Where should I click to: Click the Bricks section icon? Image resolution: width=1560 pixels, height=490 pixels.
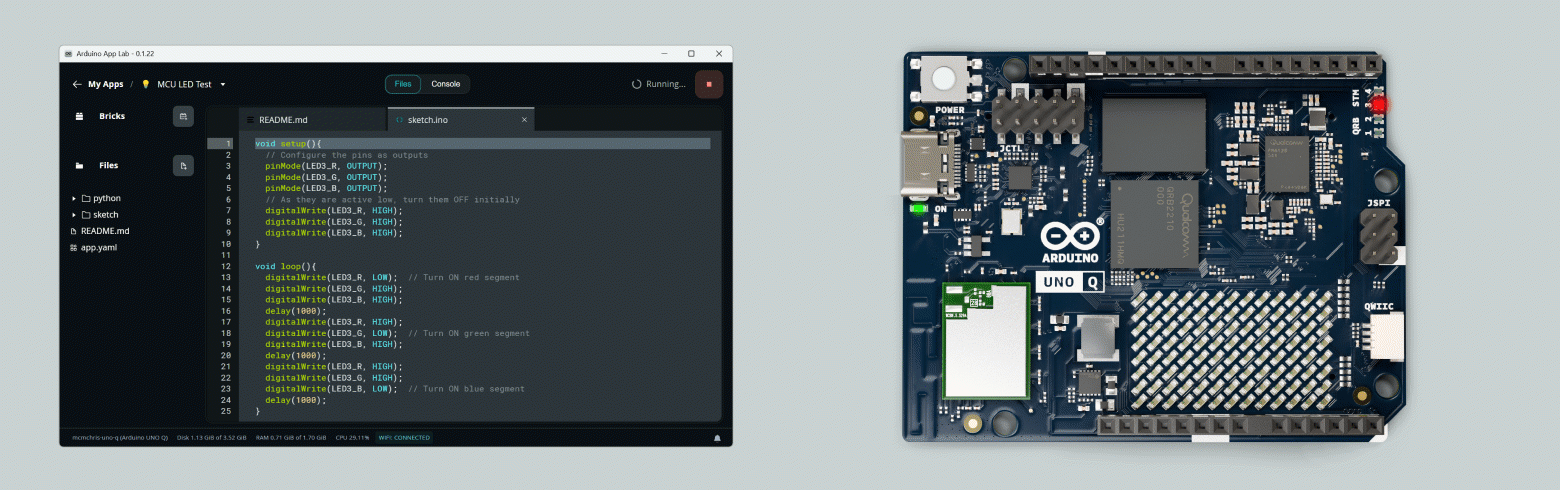(79, 116)
